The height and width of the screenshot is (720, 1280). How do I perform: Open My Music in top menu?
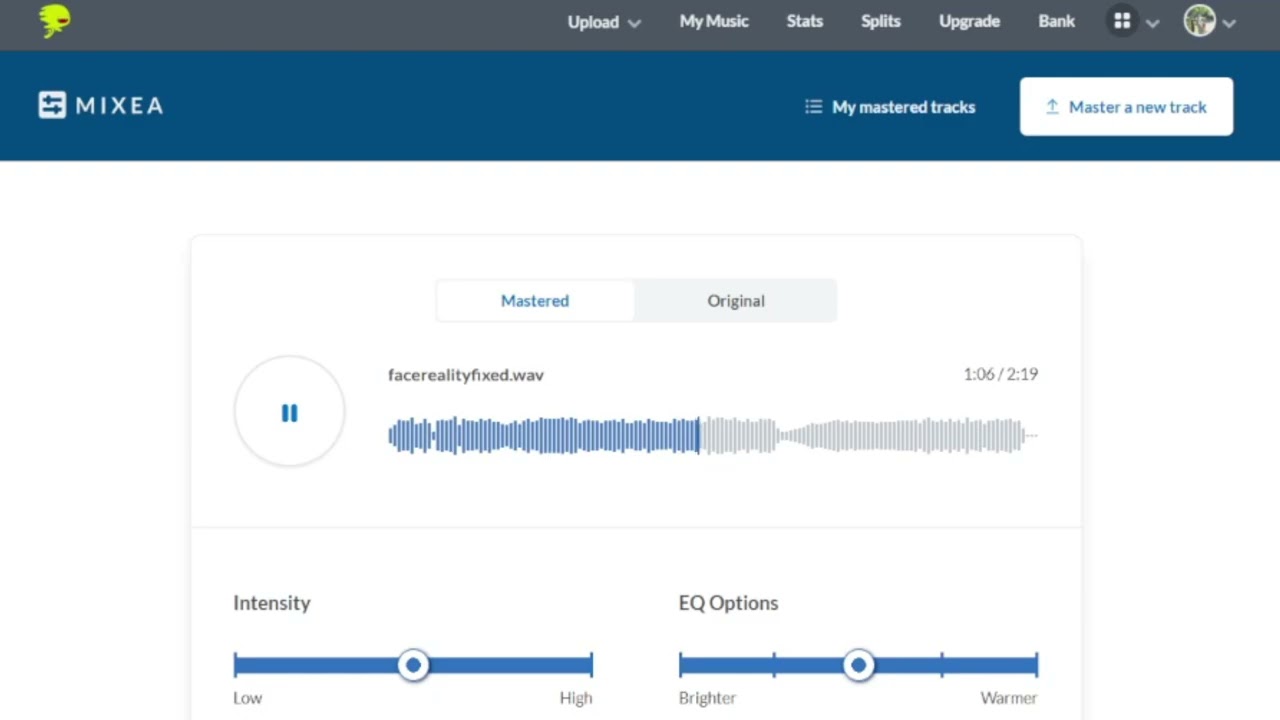714,21
